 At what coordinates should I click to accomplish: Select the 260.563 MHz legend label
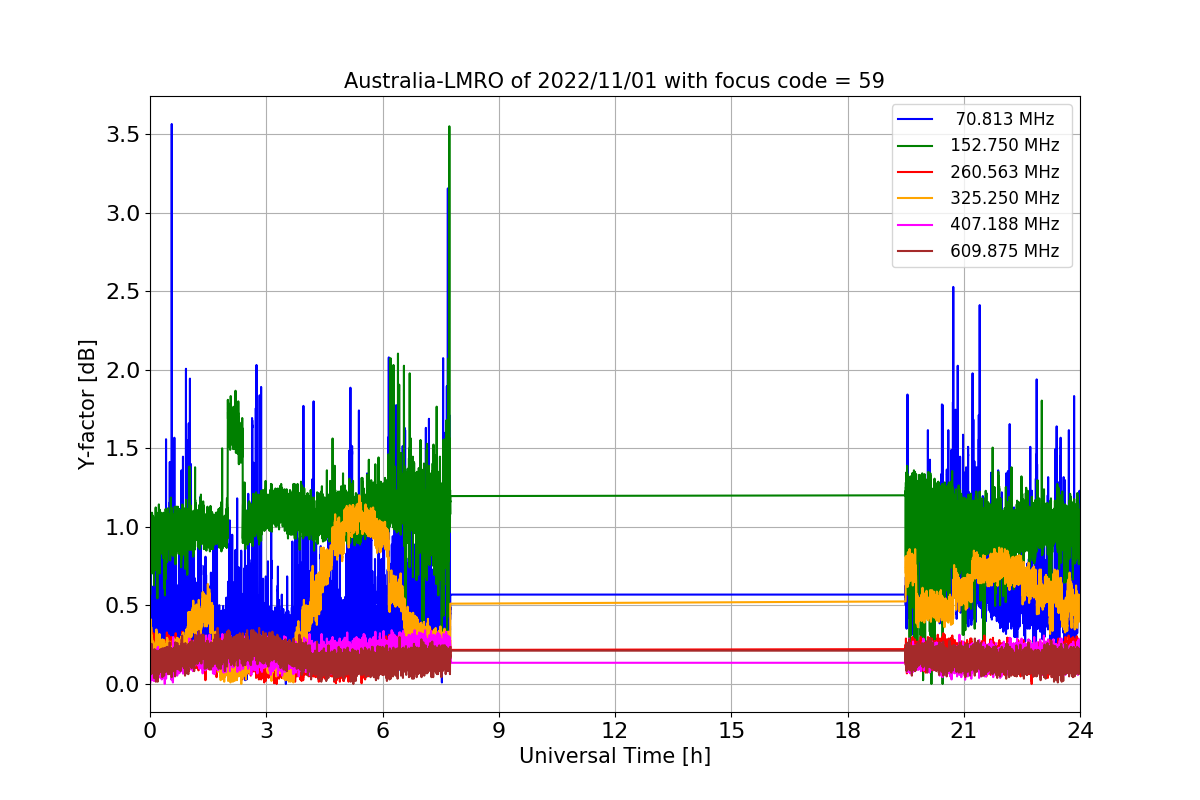[x=1005, y=172]
